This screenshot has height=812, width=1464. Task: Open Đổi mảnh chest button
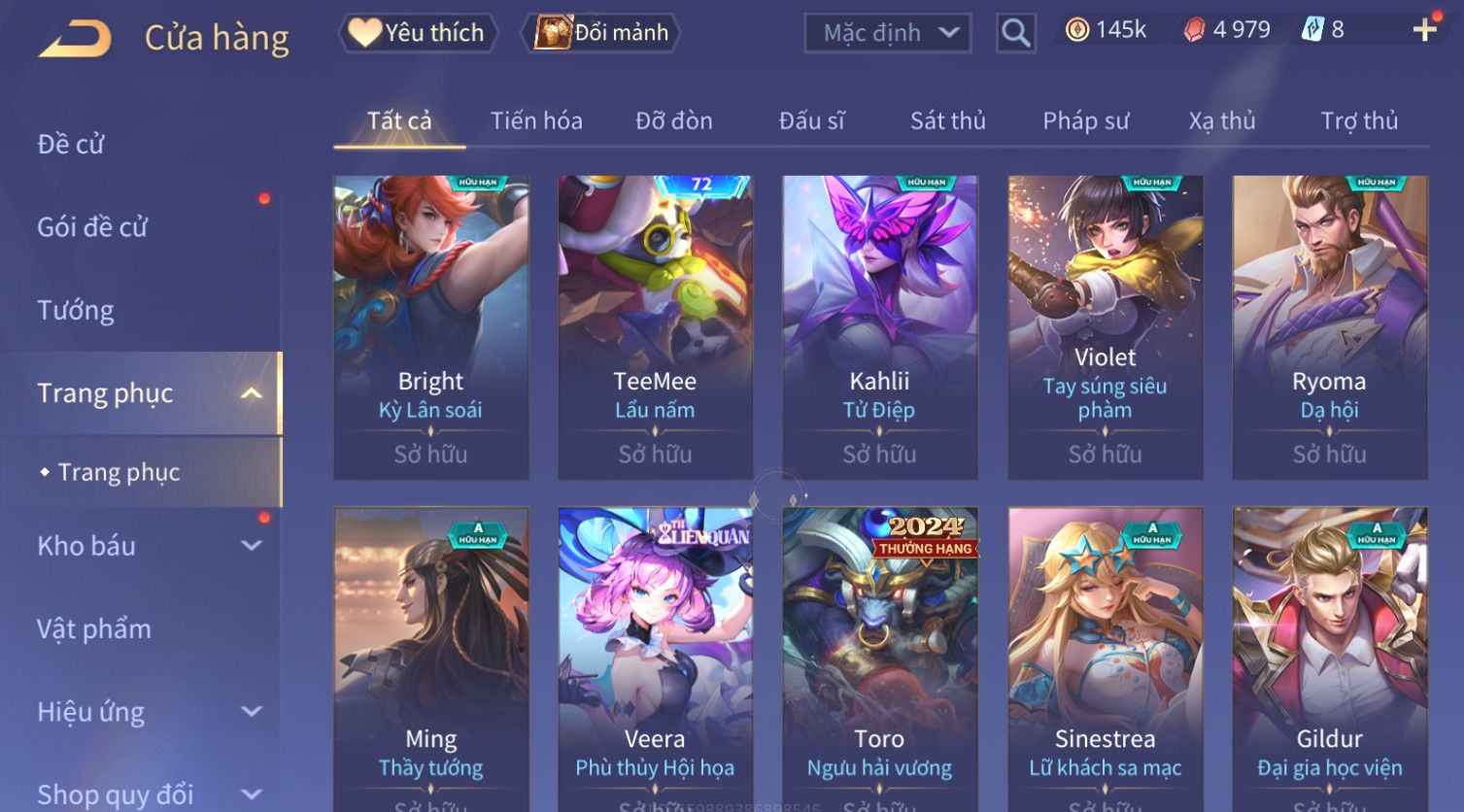click(x=601, y=33)
